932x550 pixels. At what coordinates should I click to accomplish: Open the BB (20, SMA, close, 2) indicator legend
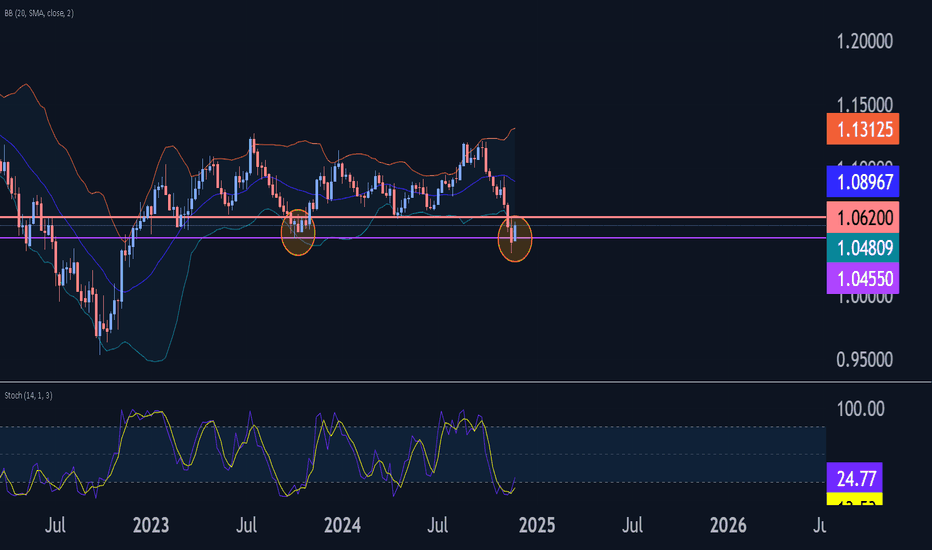click(x=39, y=13)
